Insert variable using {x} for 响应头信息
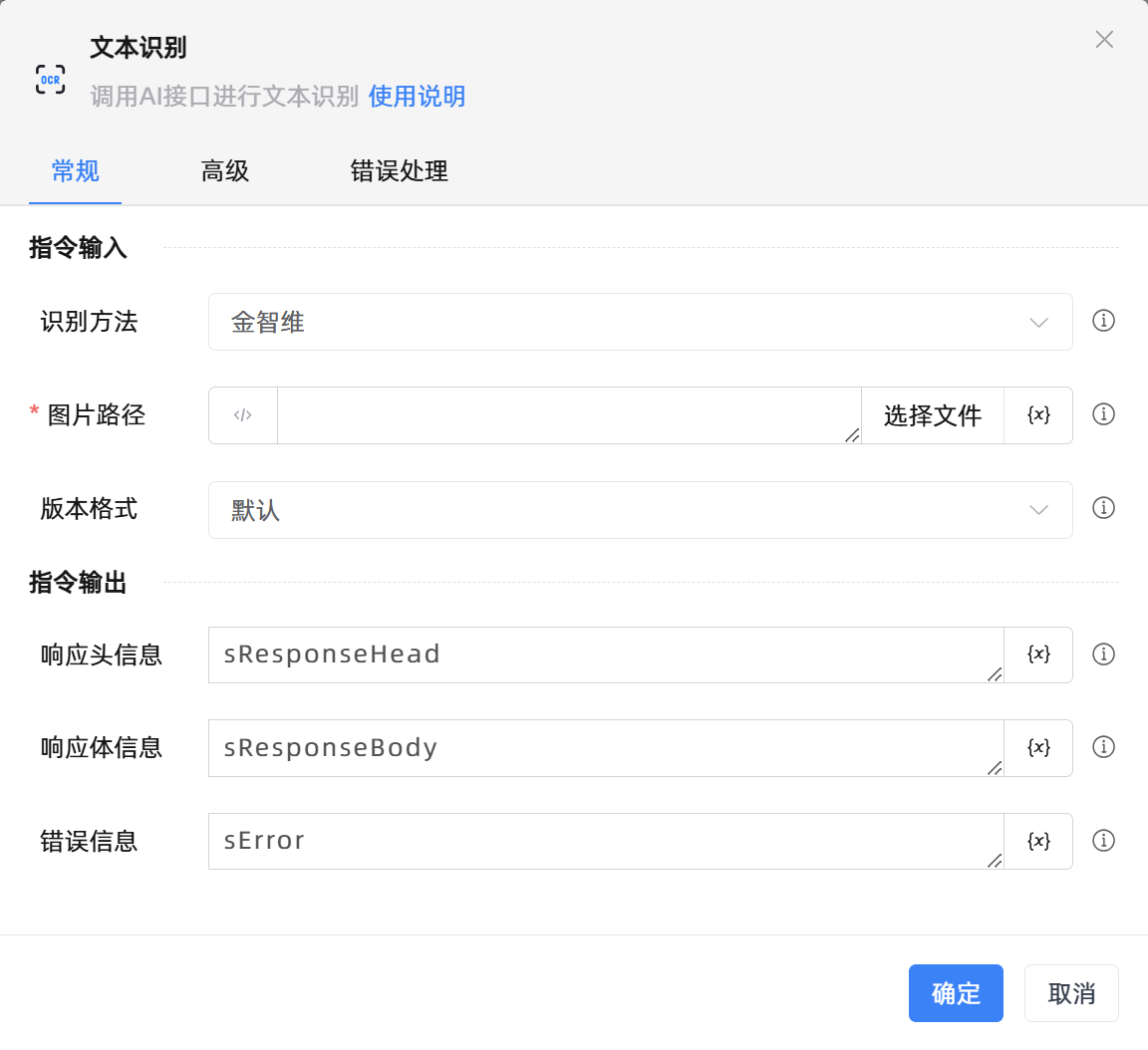This screenshot has height=1050, width=1148. [x=1038, y=655]
